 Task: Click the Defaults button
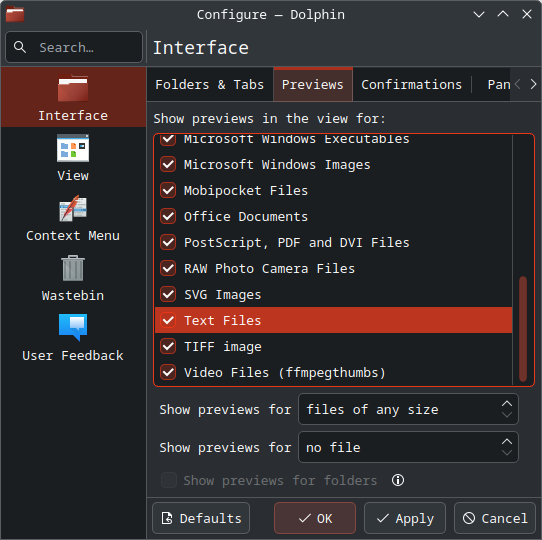click(201, 518)
